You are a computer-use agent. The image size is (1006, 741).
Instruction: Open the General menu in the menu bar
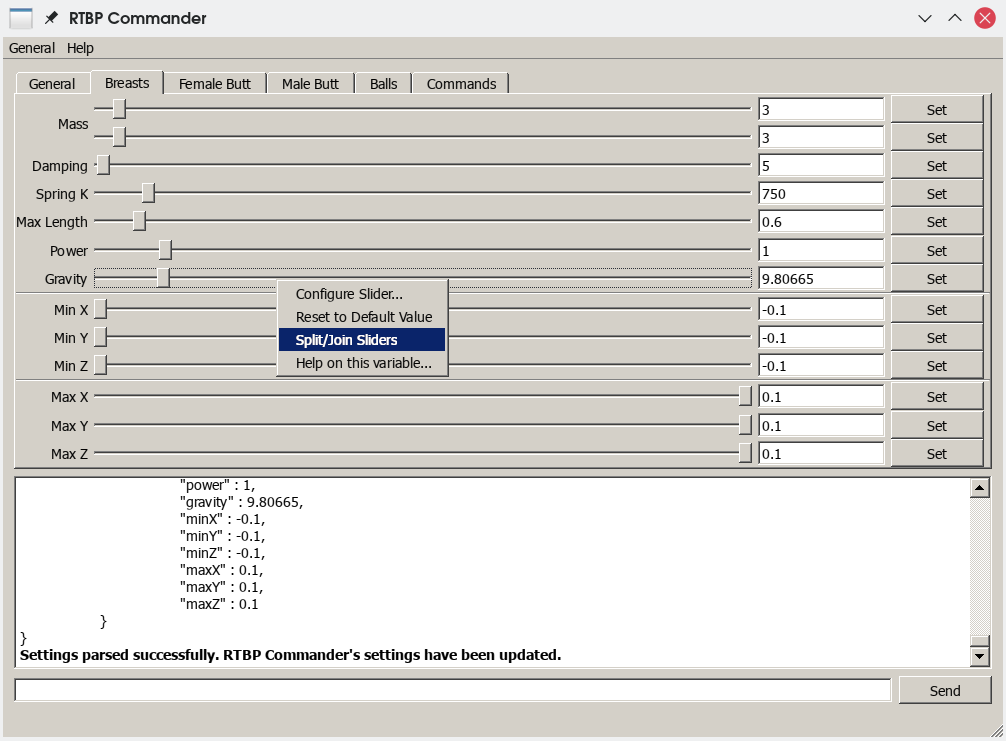pyautogui.click(x=31, y=48)
